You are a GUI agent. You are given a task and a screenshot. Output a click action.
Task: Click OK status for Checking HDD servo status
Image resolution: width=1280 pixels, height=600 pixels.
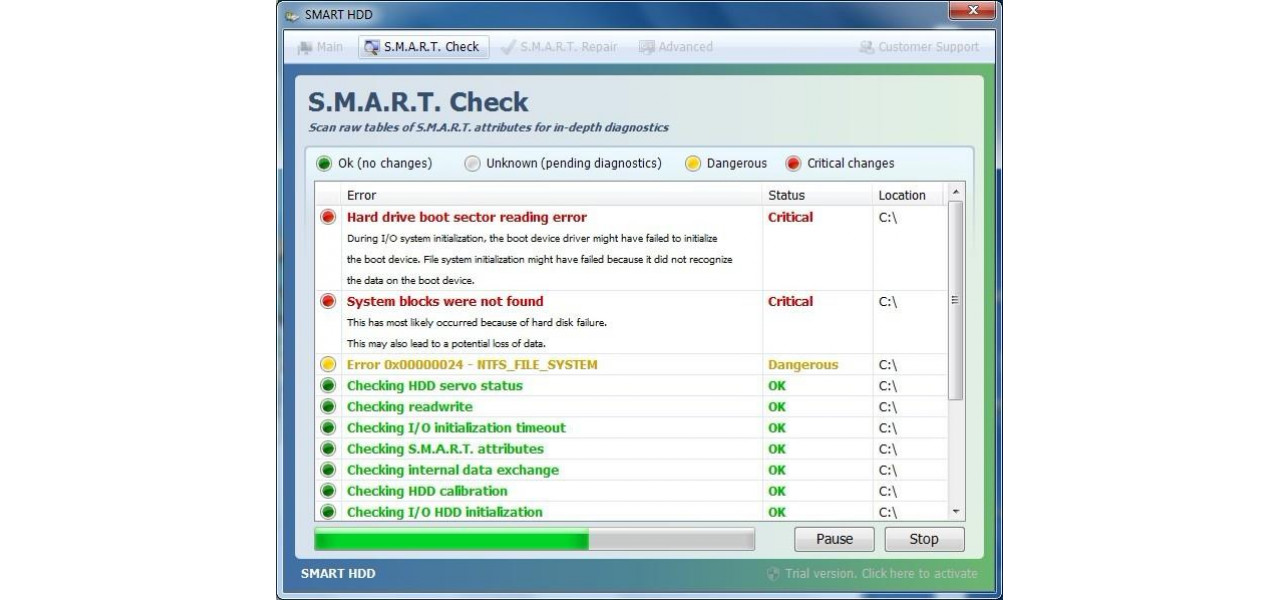tap(777, 386)
